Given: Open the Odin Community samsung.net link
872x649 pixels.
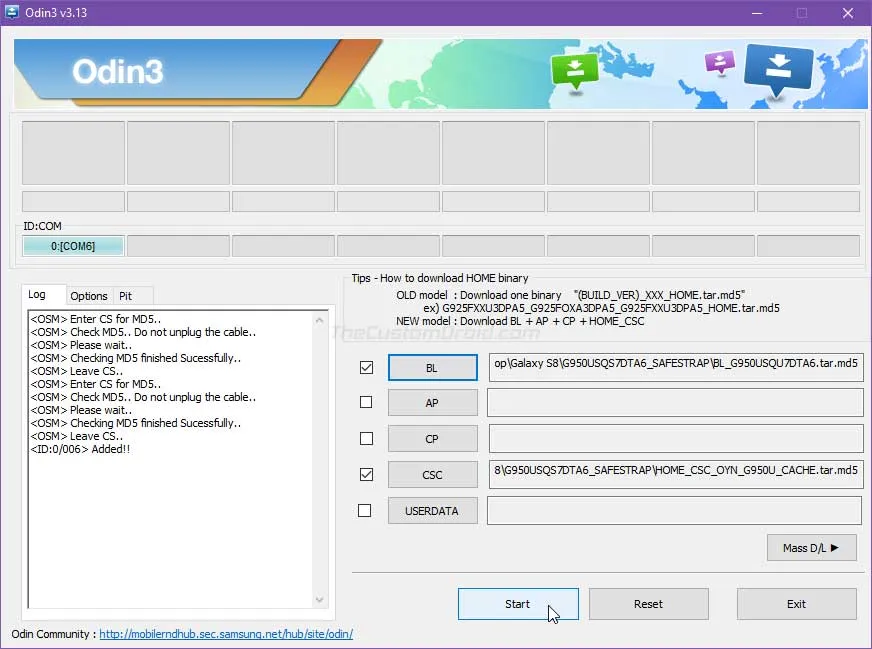Looking at the screenshot, I should point(225,634).
